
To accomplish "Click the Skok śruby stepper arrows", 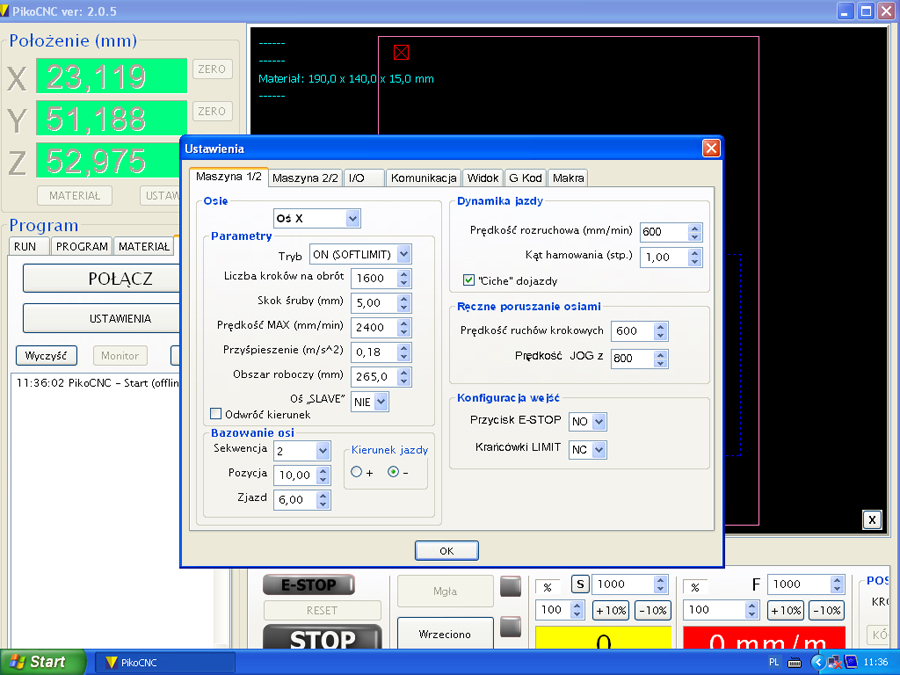I will coord(404,303).
